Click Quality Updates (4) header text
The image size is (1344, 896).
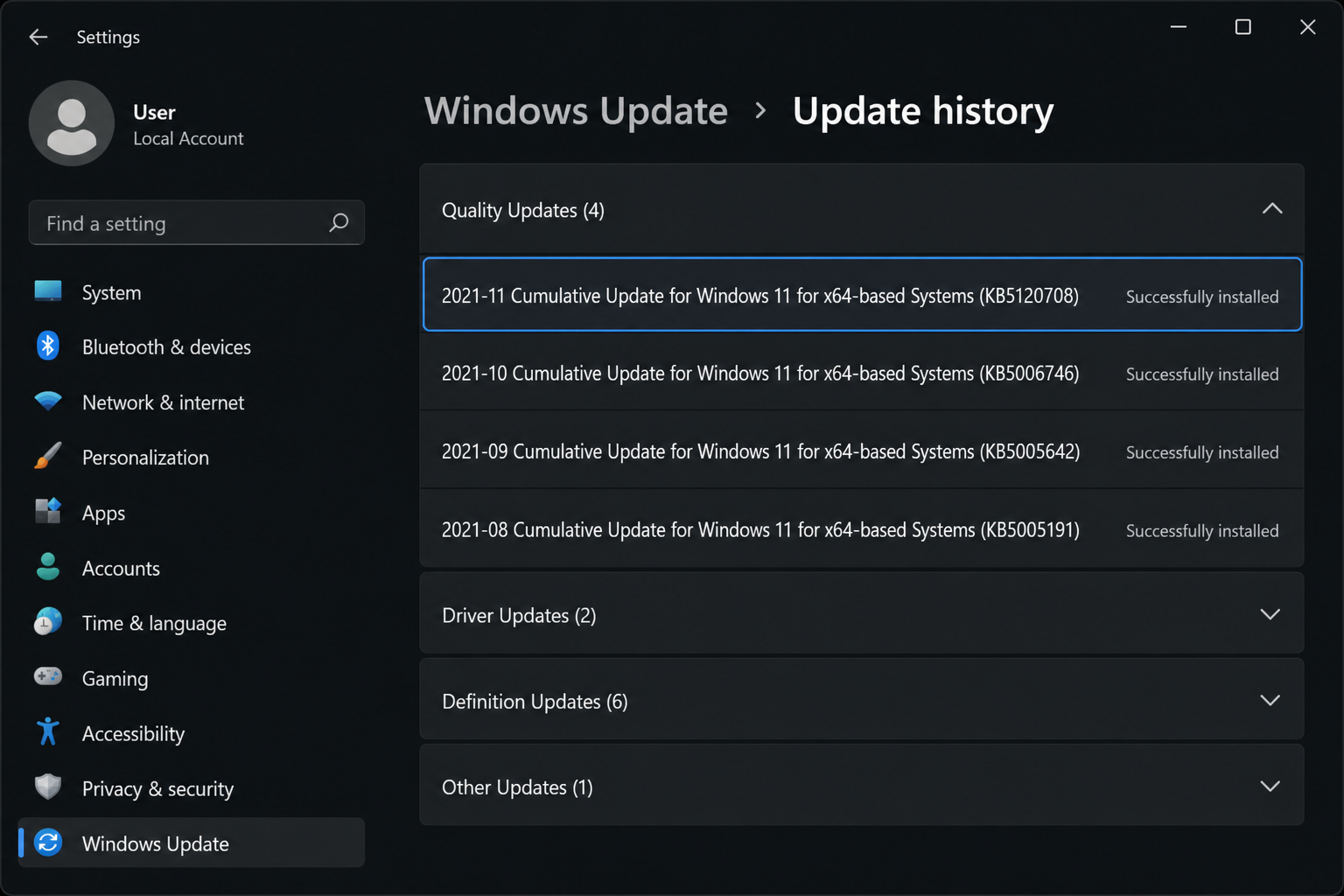coord(523,211)
